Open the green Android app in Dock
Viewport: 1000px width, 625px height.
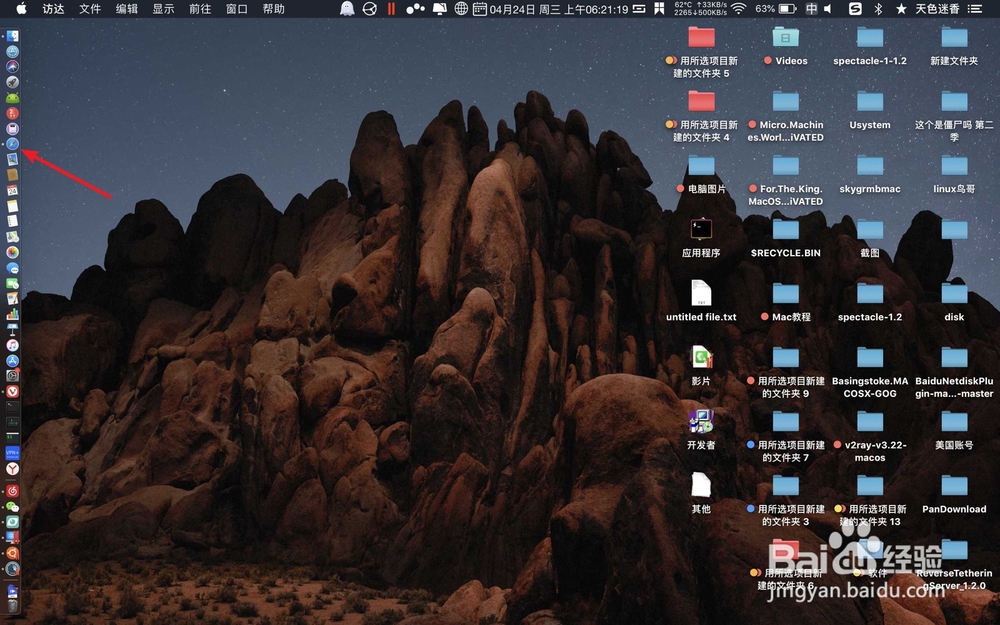(12, 98)
